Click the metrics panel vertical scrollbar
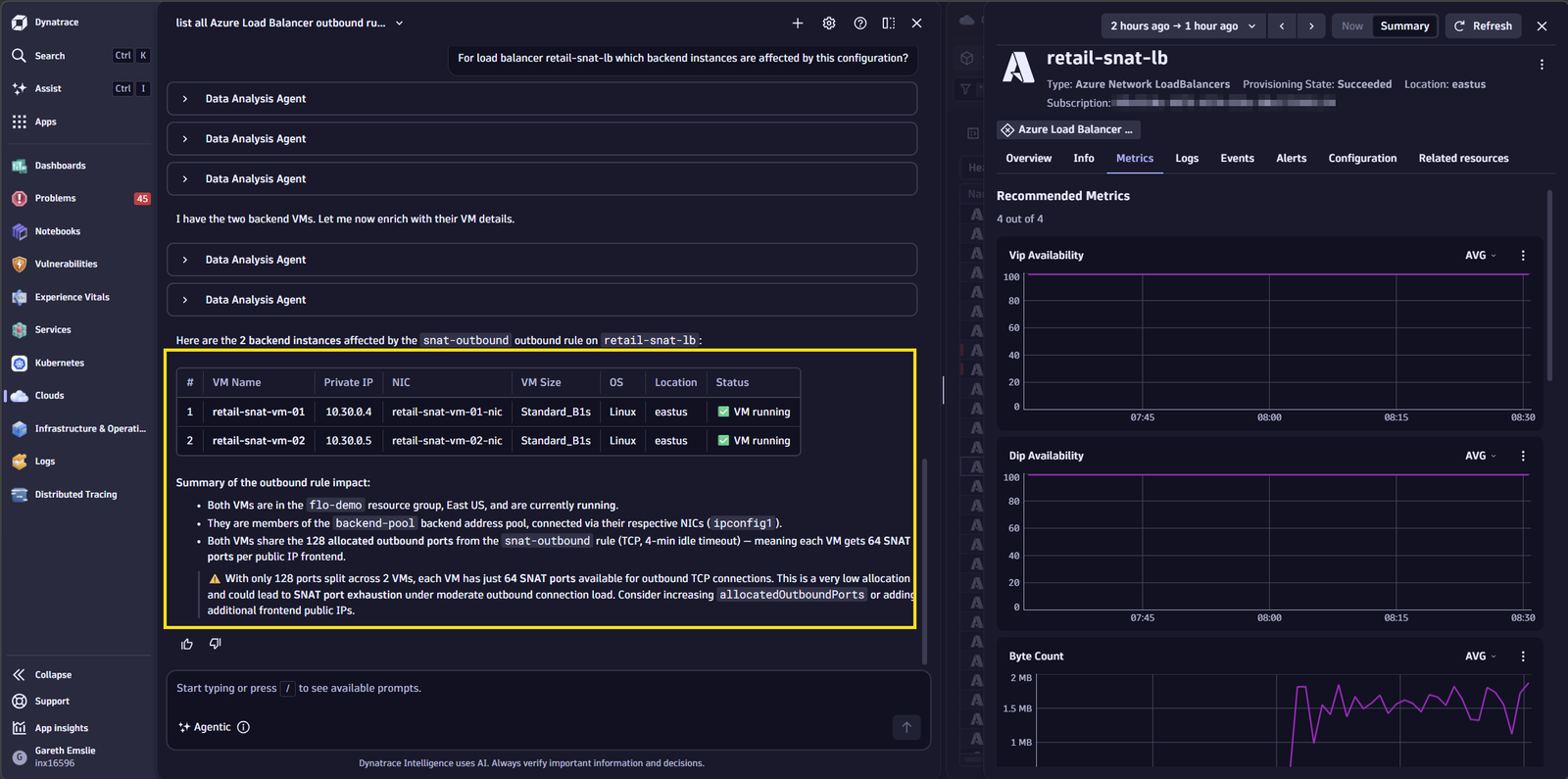 (x=1549, y=286)
